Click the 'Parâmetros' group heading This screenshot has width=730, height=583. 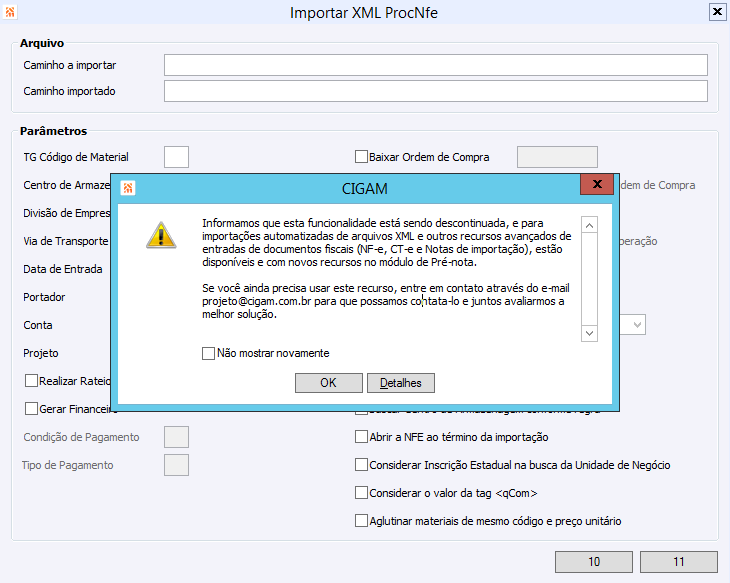pyautogui.click(x=54, y=131)
